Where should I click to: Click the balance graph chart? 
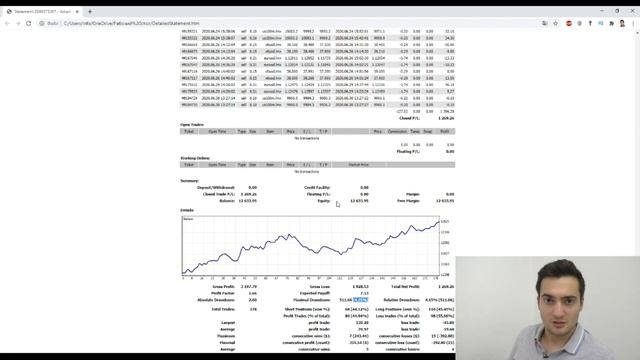311,247
